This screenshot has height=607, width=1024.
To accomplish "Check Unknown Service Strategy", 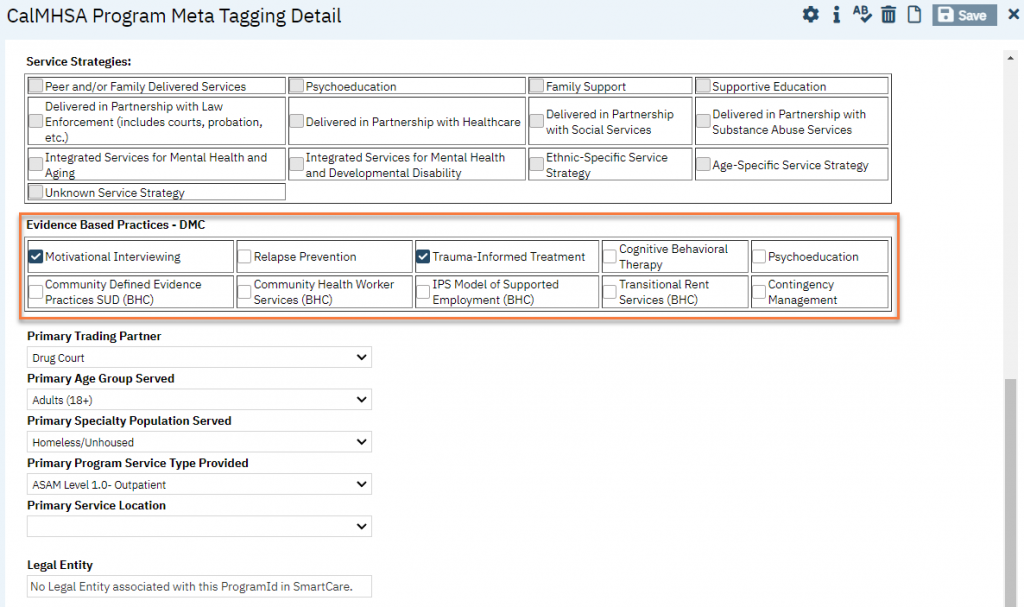I will (36, 191).
